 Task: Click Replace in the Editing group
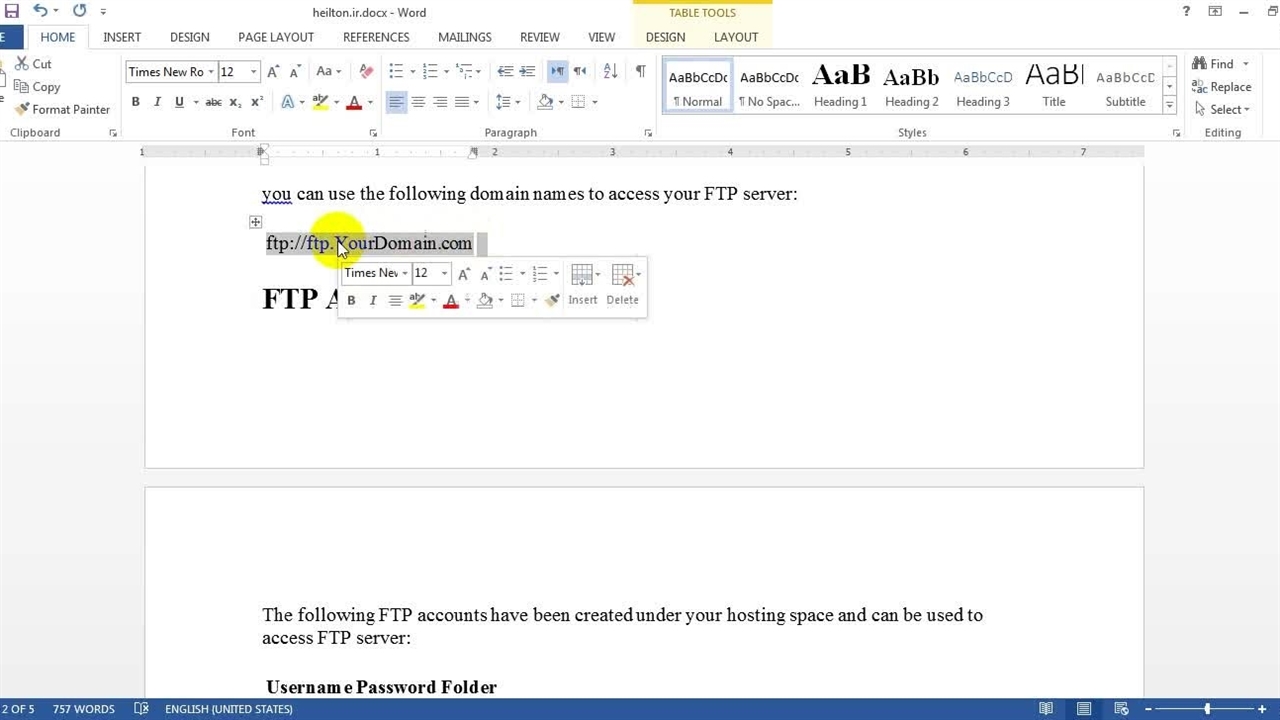pyautogui.click(x=1222, y=87)
